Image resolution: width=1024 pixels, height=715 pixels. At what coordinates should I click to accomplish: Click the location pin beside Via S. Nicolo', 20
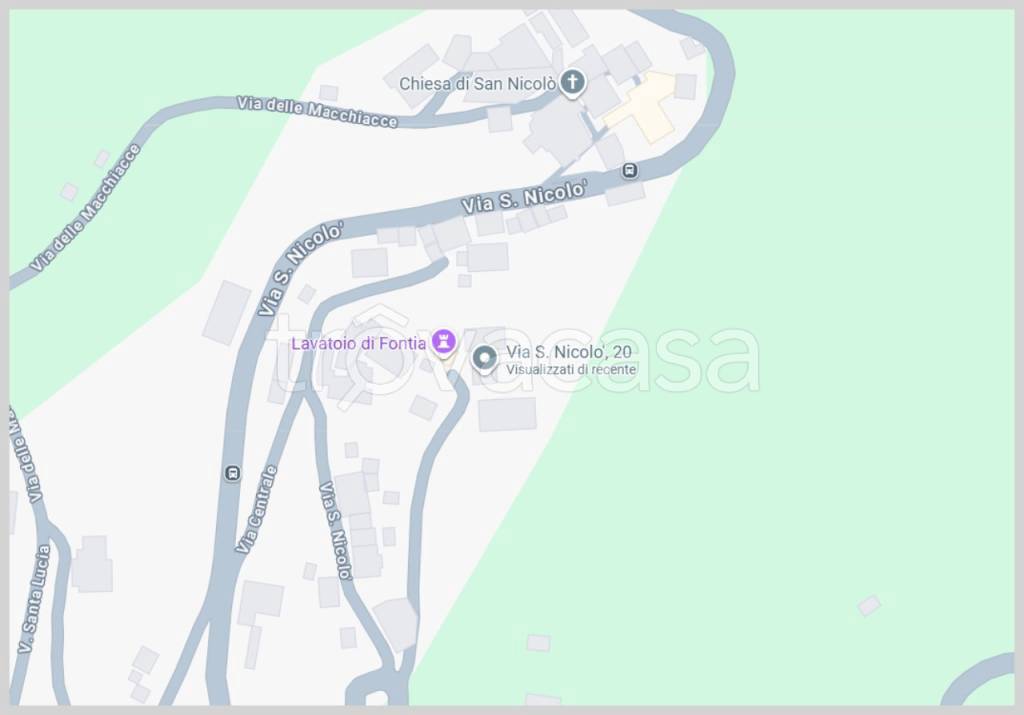(485, 359)
